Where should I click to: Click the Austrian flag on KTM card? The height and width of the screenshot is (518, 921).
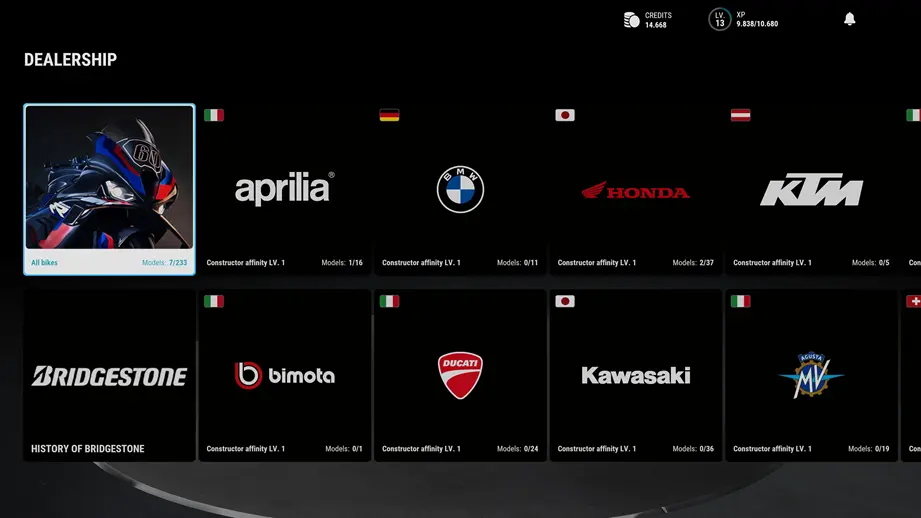pos(741,115)
